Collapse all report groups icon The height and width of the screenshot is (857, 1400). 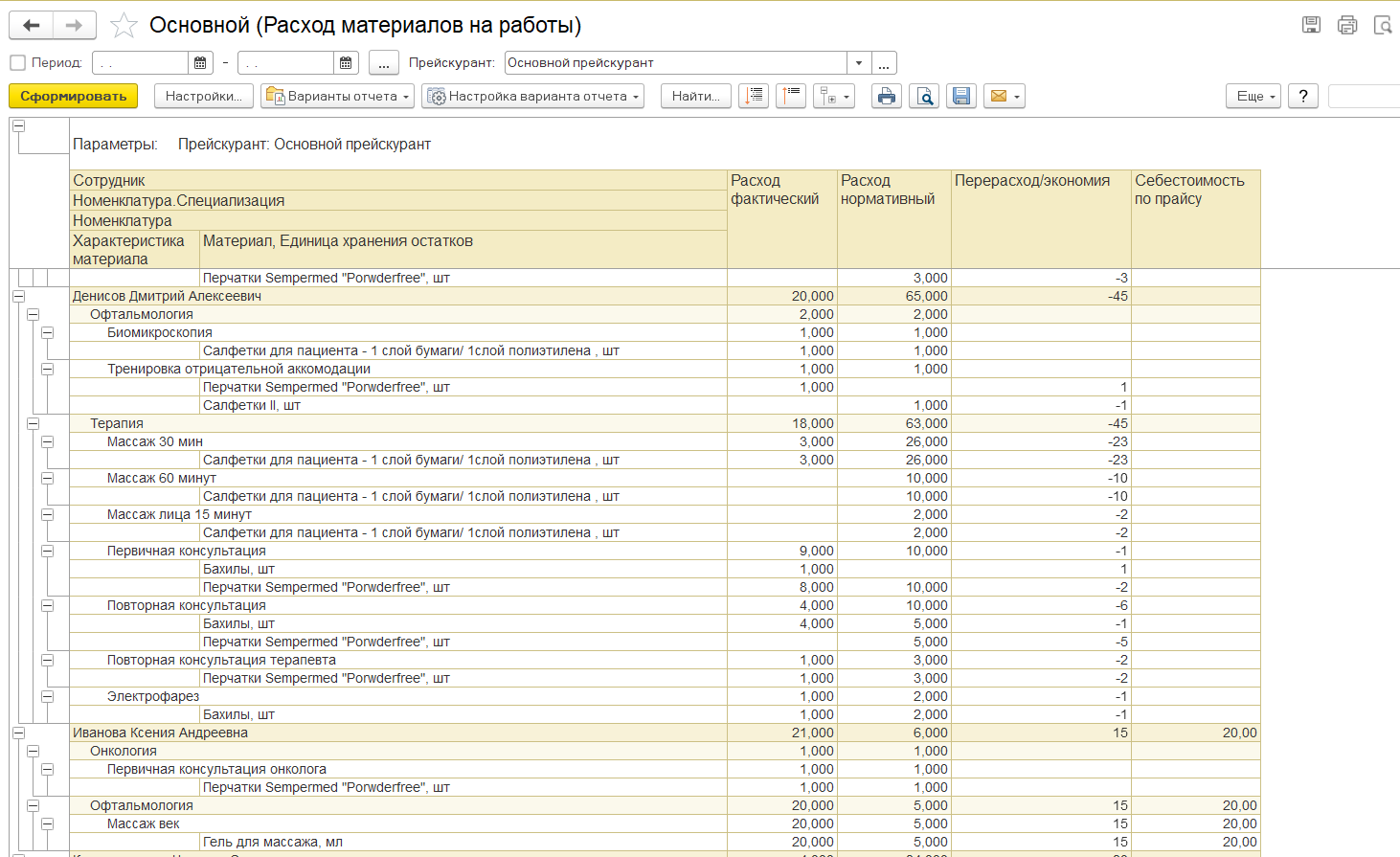791,96
